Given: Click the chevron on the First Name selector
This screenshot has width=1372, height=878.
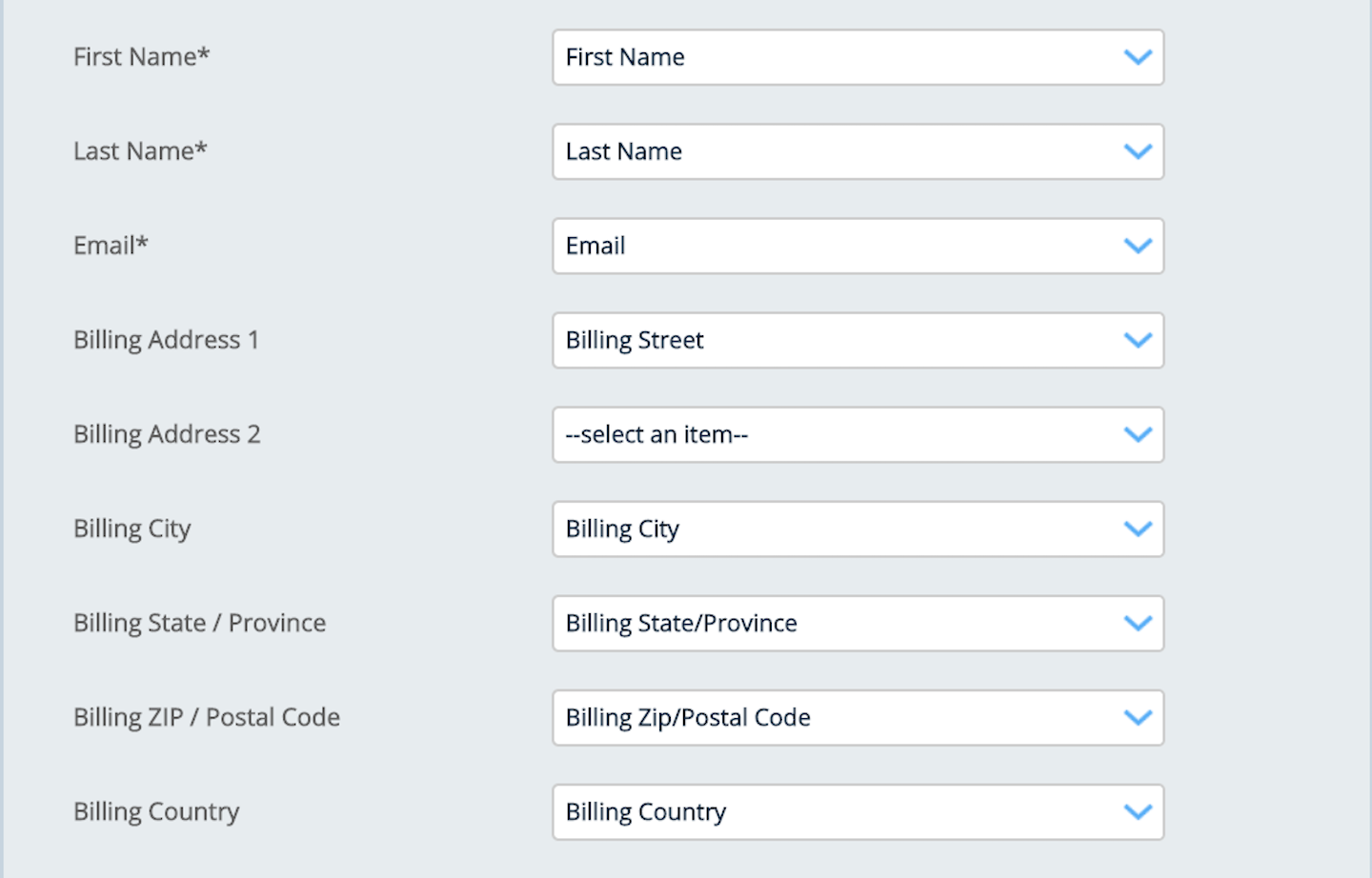Looking at the screenshot, I should (x=1138, y=57).
